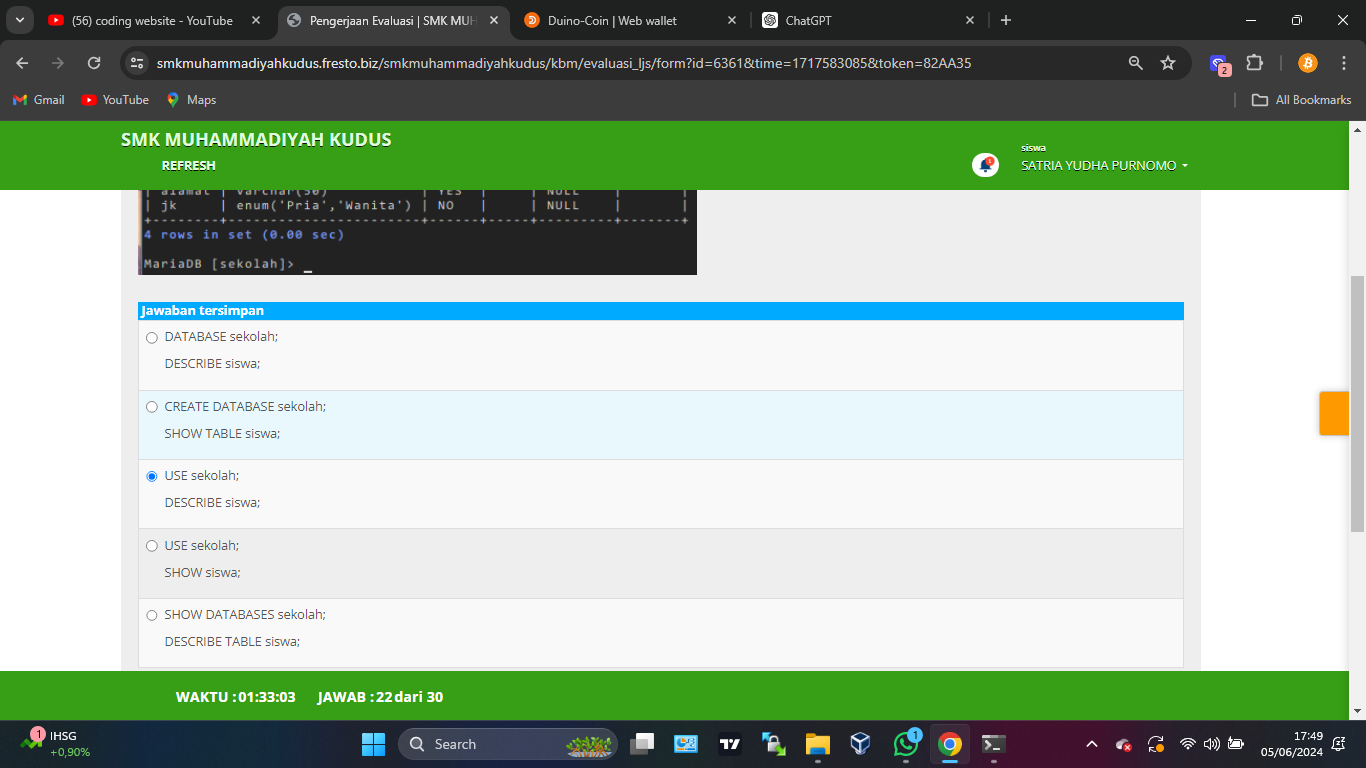Open the tab search dropdown arrow
Image resolution: width=1366 pixels, height=768 pixels.
click(20, 20)
